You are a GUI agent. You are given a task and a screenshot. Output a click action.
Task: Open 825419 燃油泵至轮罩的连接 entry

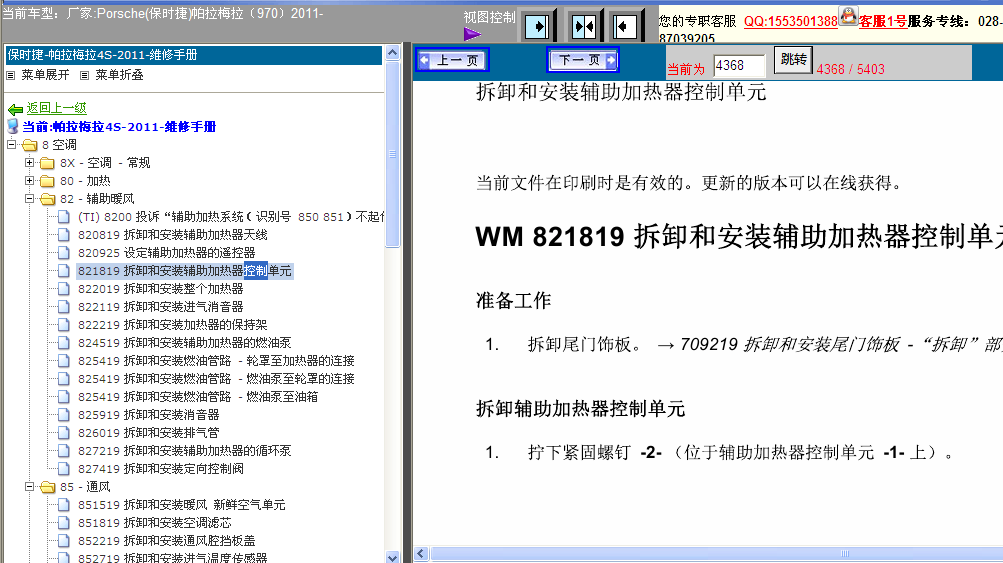(x=216, y=379)
